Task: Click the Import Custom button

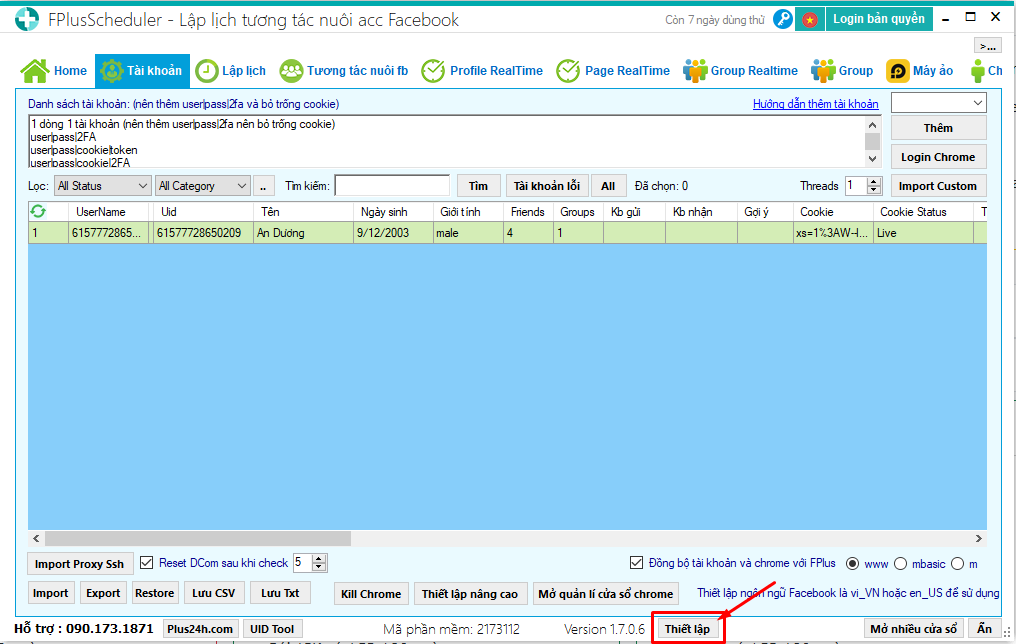Action: [938, 186]
